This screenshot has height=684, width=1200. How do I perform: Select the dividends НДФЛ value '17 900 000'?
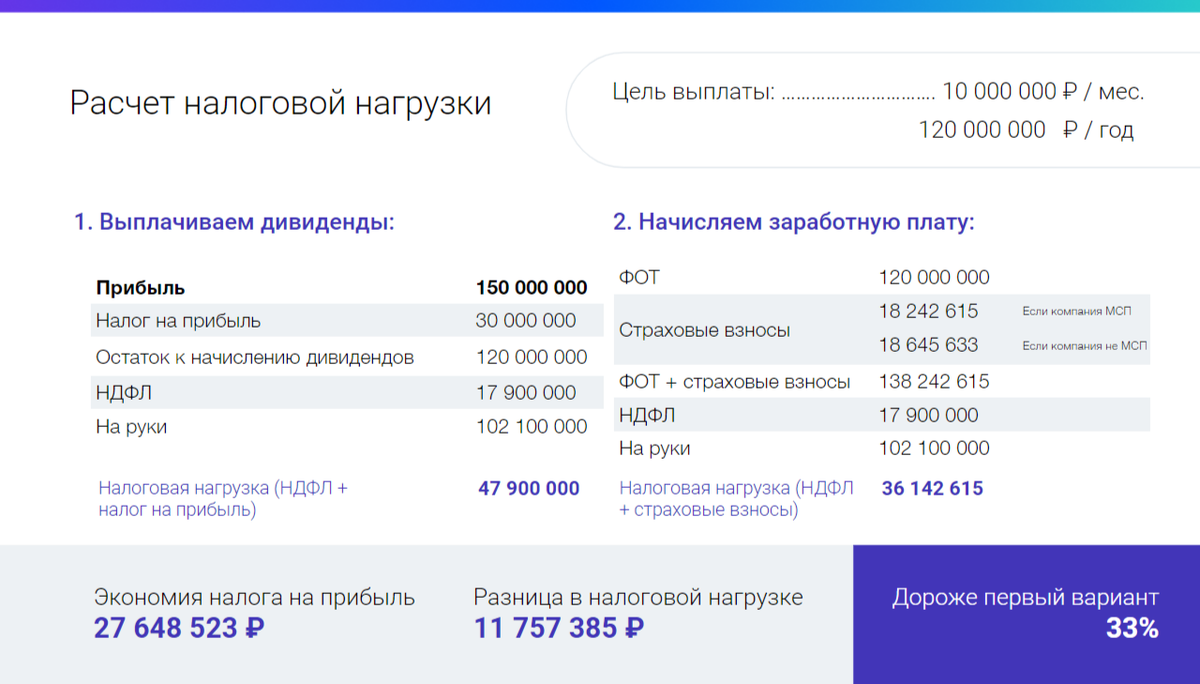(526, 394)
